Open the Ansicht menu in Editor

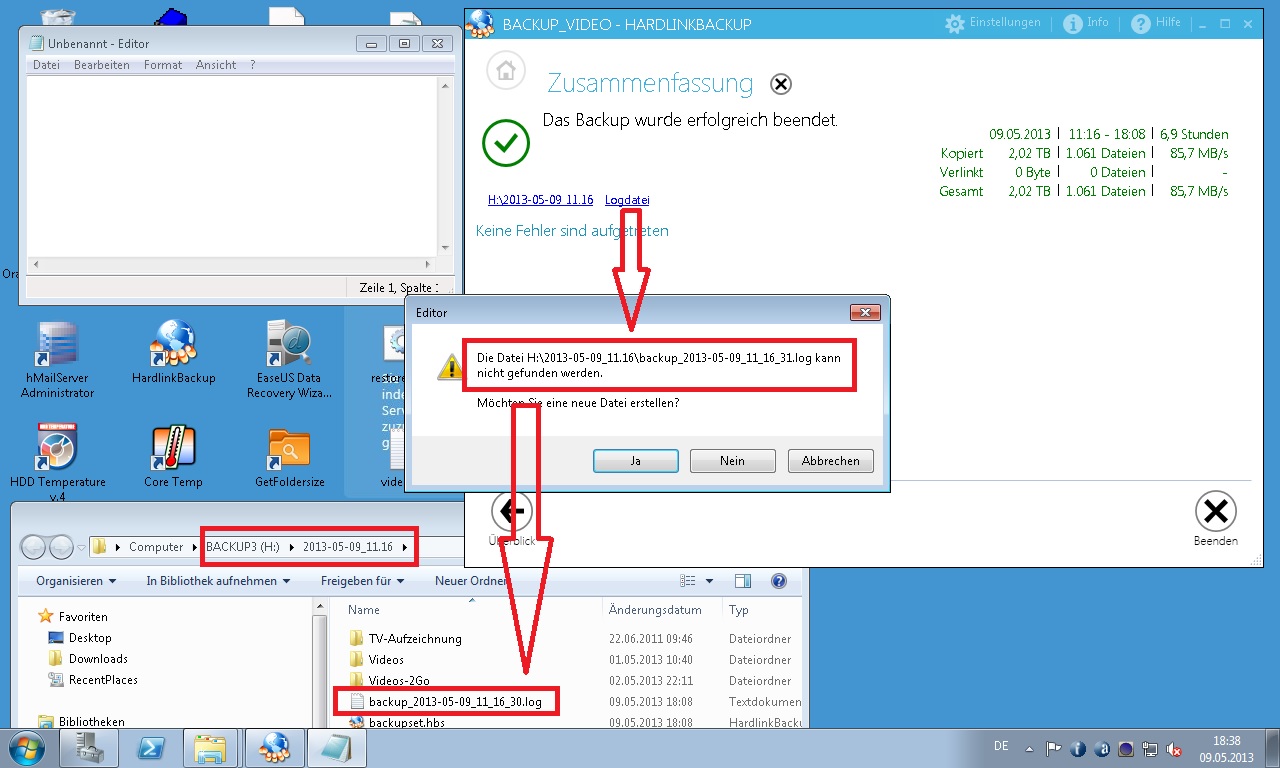(216, 65)
